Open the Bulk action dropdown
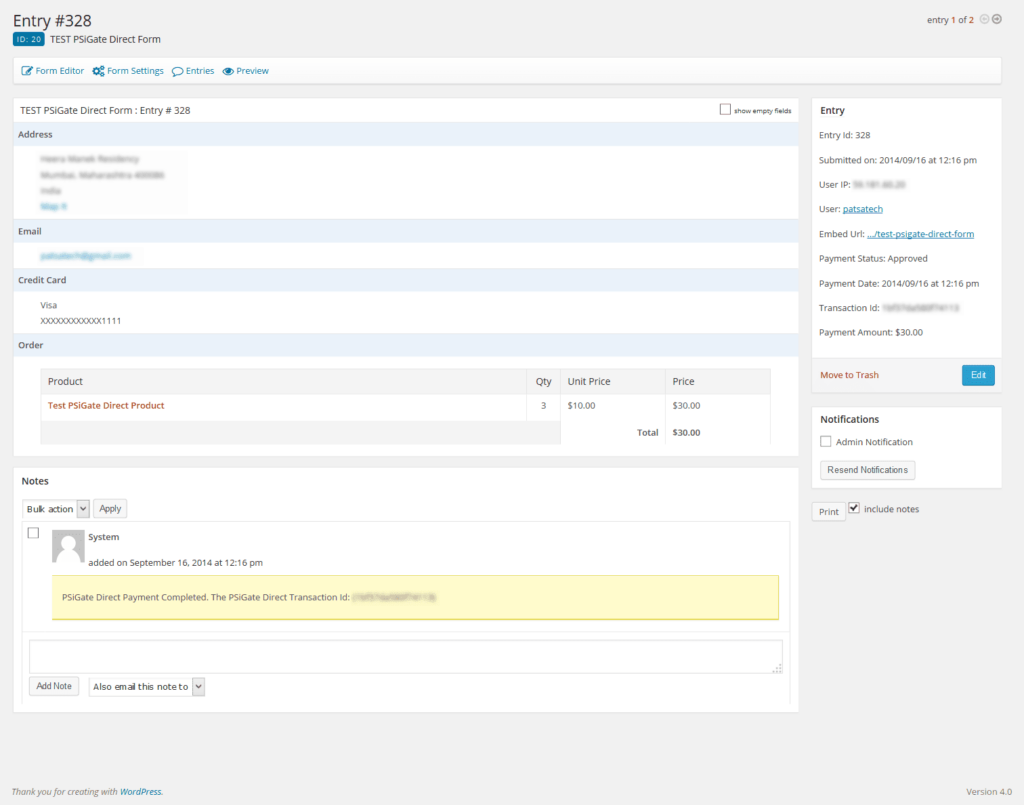 coord(56,508)
